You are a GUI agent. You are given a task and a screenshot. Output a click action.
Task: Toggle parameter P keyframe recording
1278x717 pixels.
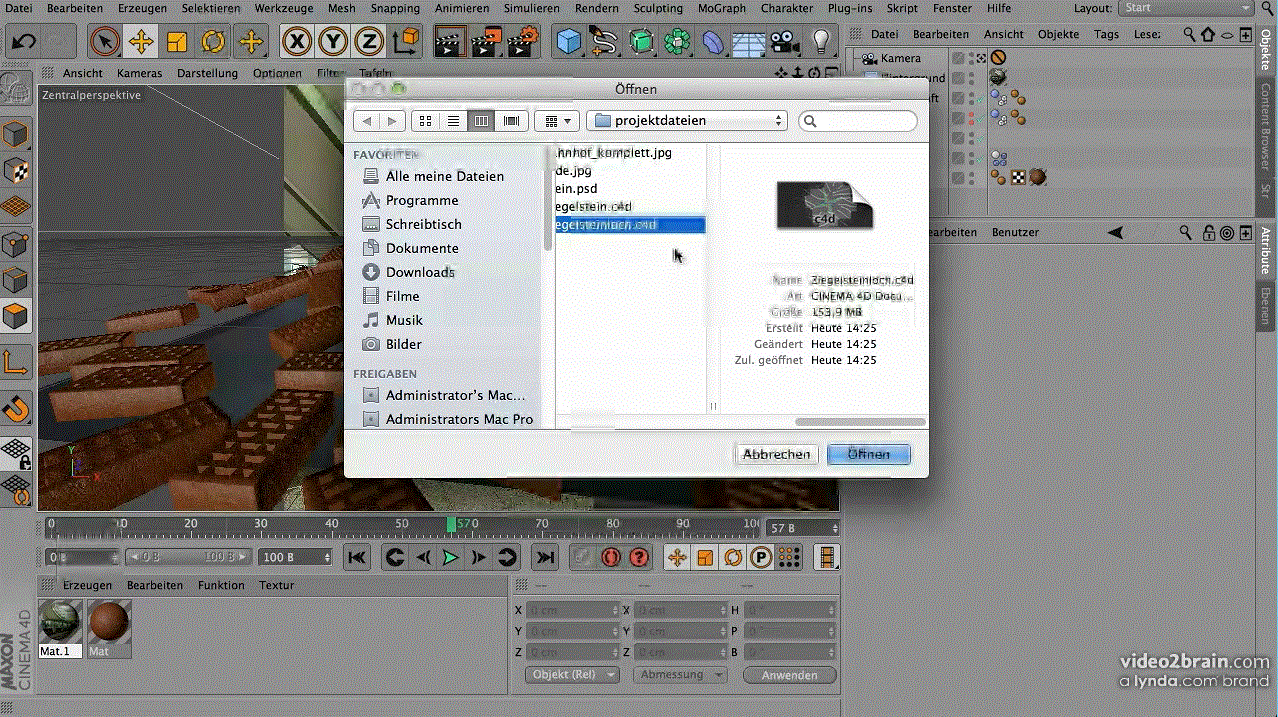761,557
